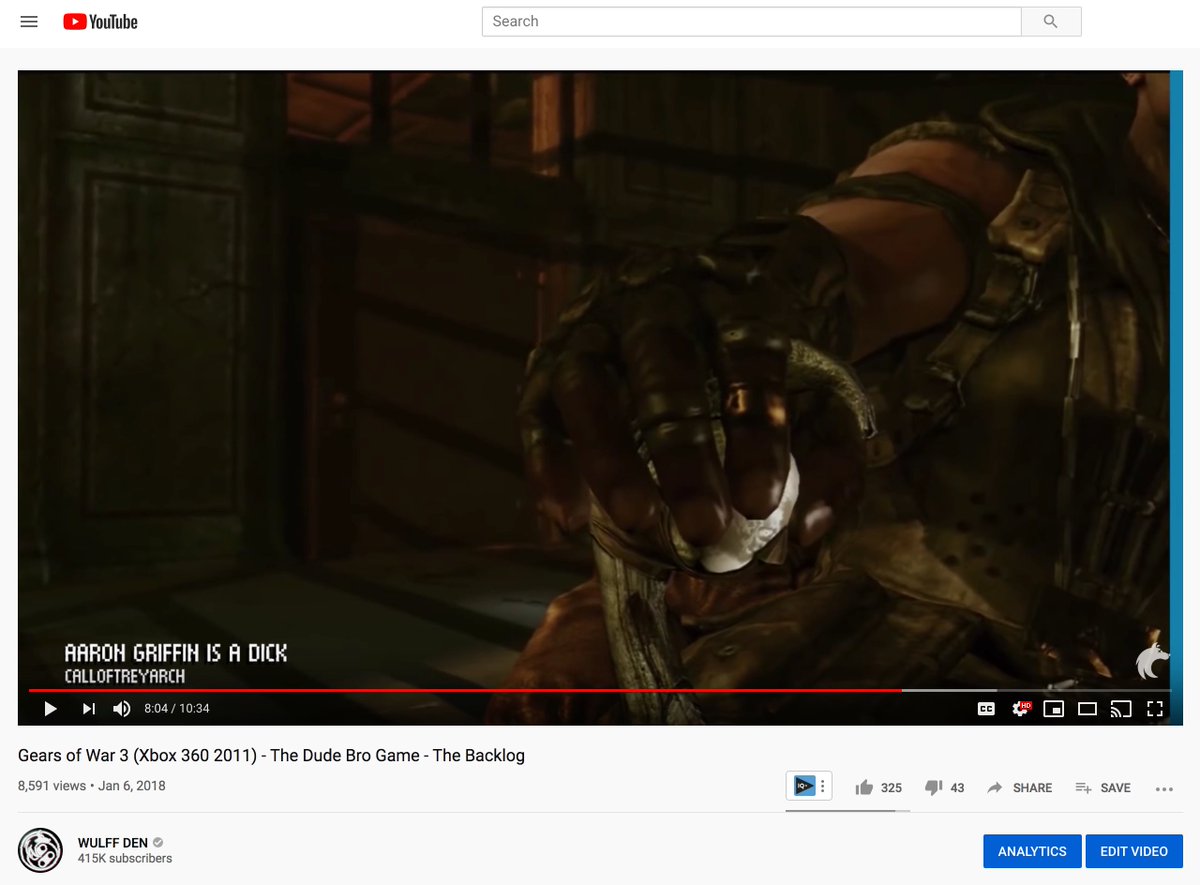Cast video to TV
1200x885 pixels.
coord(1121,709)
